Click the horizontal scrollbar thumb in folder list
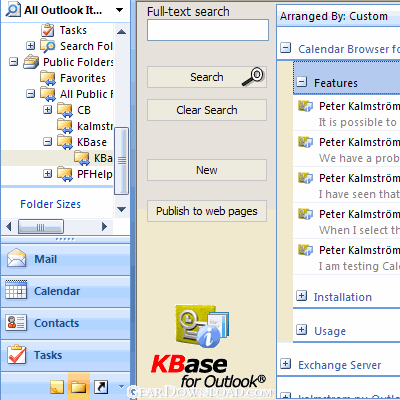This screenshot has width=400, height=400. 41,227
